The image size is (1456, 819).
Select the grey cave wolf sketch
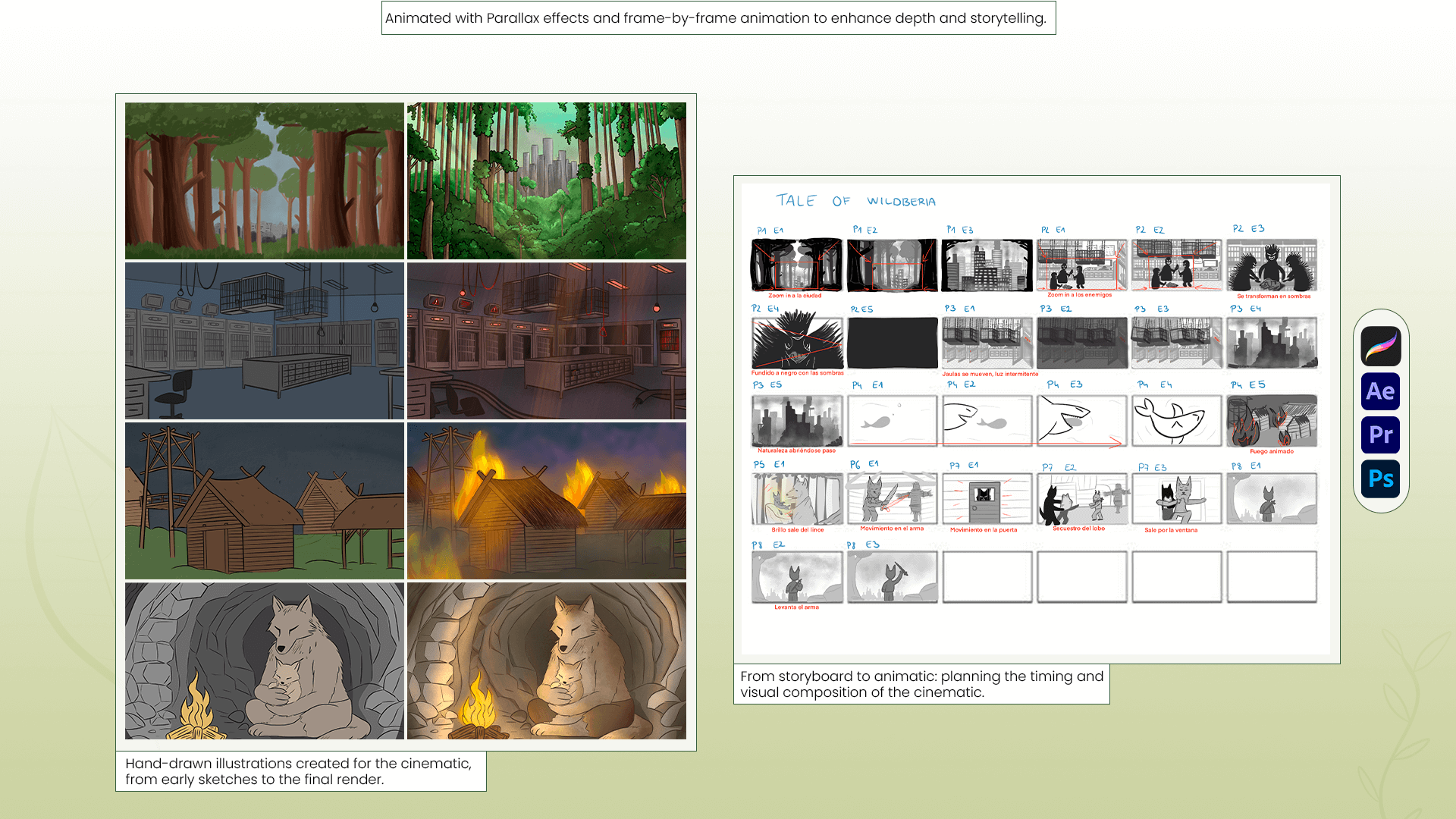pyautogui.click(x=264, y=661)
